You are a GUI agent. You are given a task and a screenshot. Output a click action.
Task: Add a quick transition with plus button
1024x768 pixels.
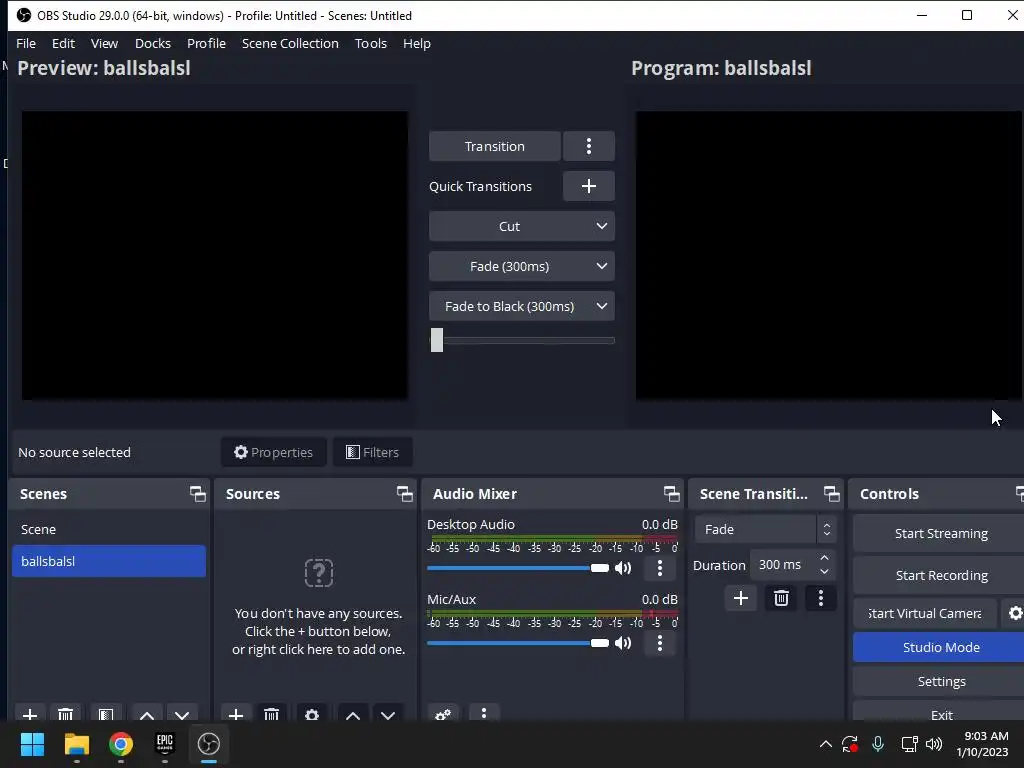tap(588, 186)
